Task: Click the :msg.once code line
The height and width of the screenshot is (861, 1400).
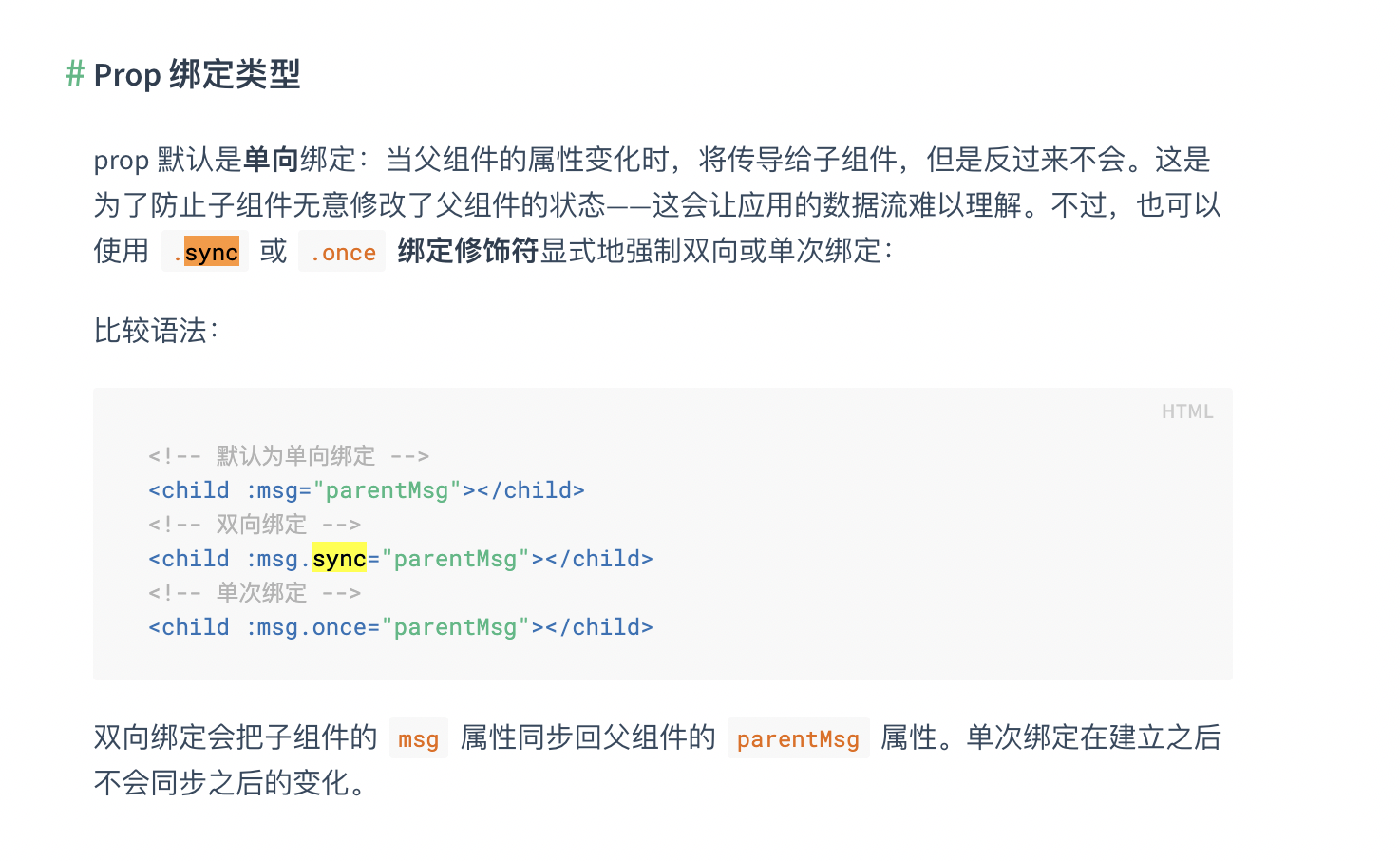Action: coord(401,627)
